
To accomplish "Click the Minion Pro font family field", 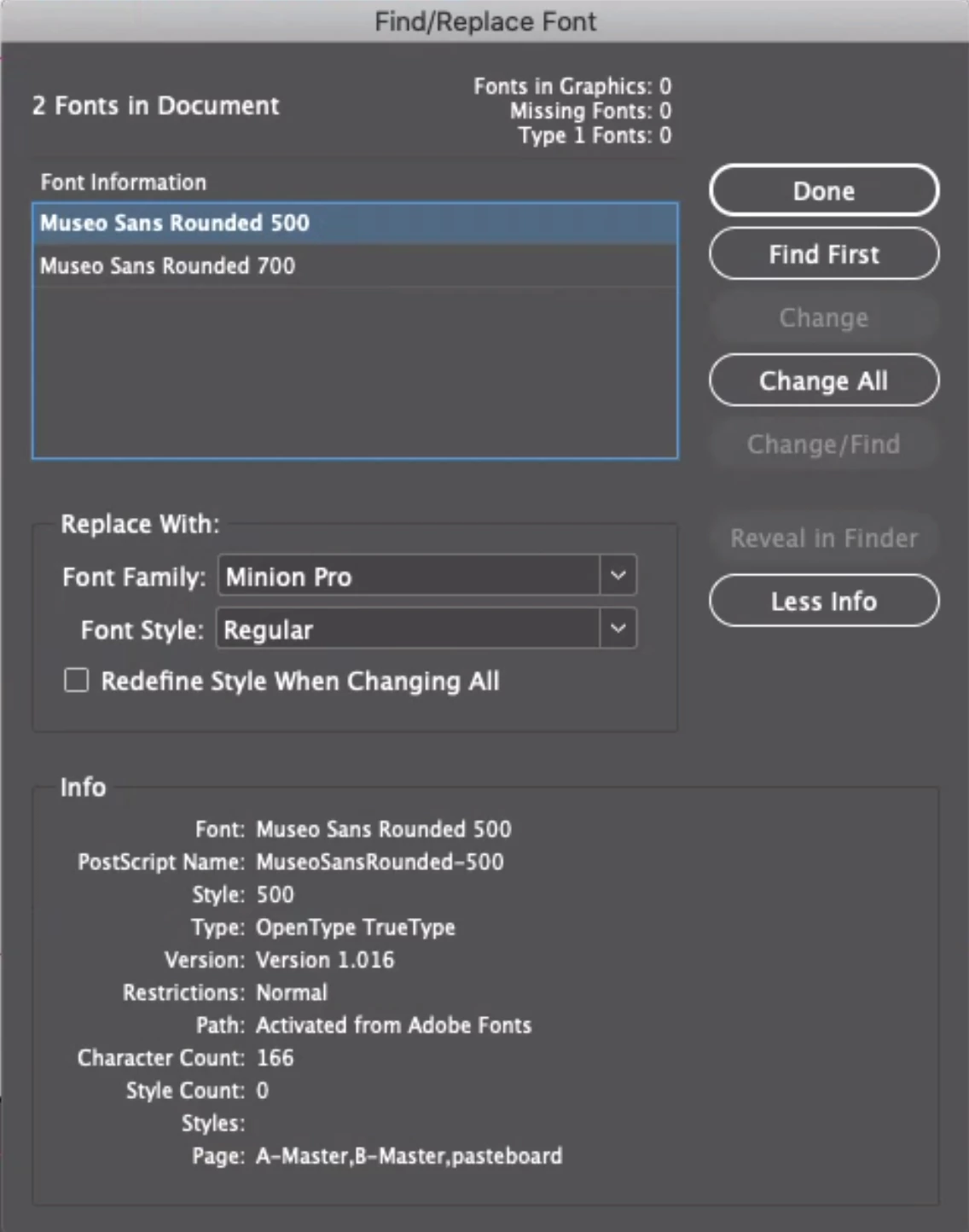I will point(409,576).
